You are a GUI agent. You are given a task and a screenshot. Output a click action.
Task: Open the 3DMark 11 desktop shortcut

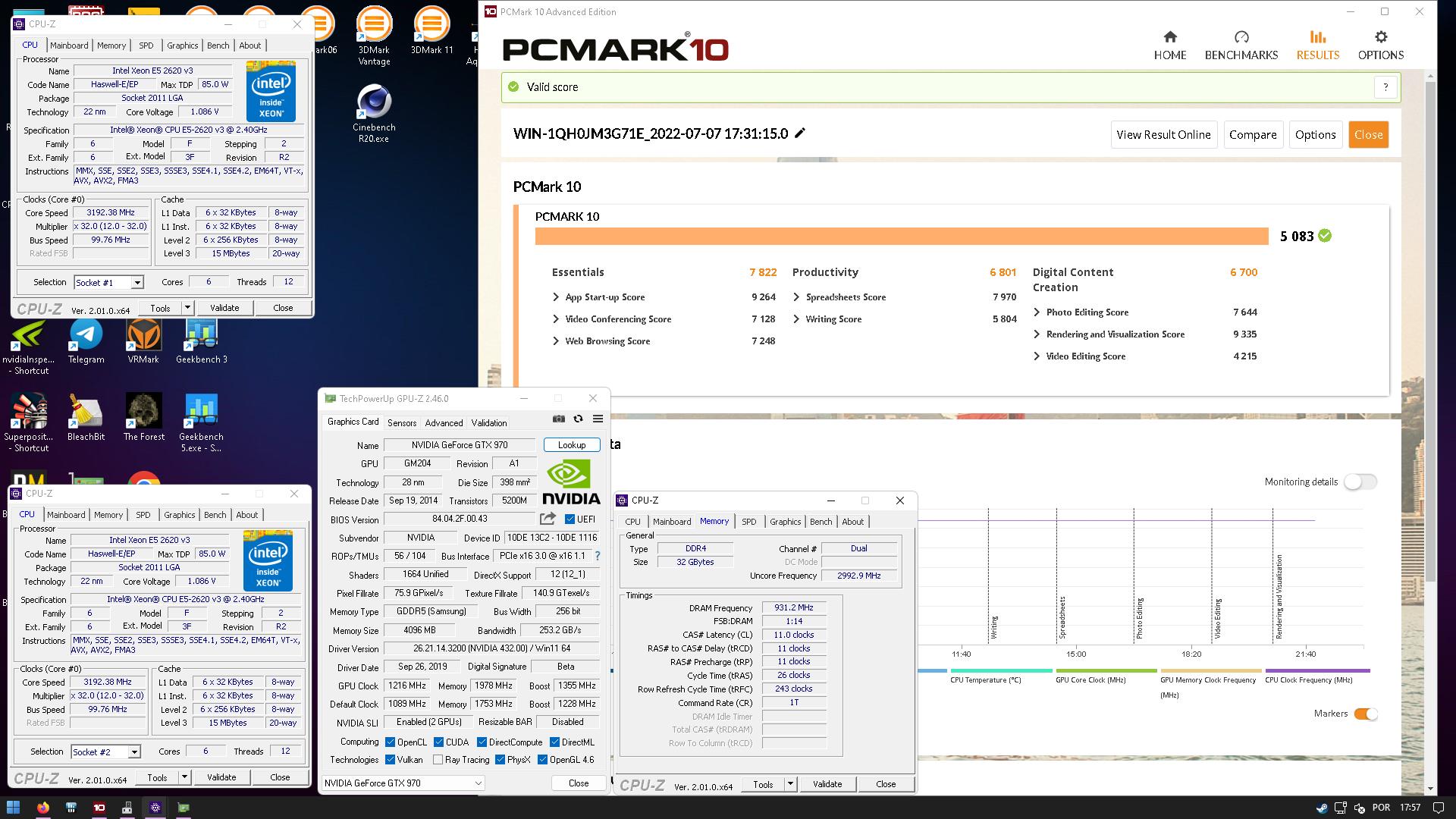pyautogui.click(x=431, y=30)
